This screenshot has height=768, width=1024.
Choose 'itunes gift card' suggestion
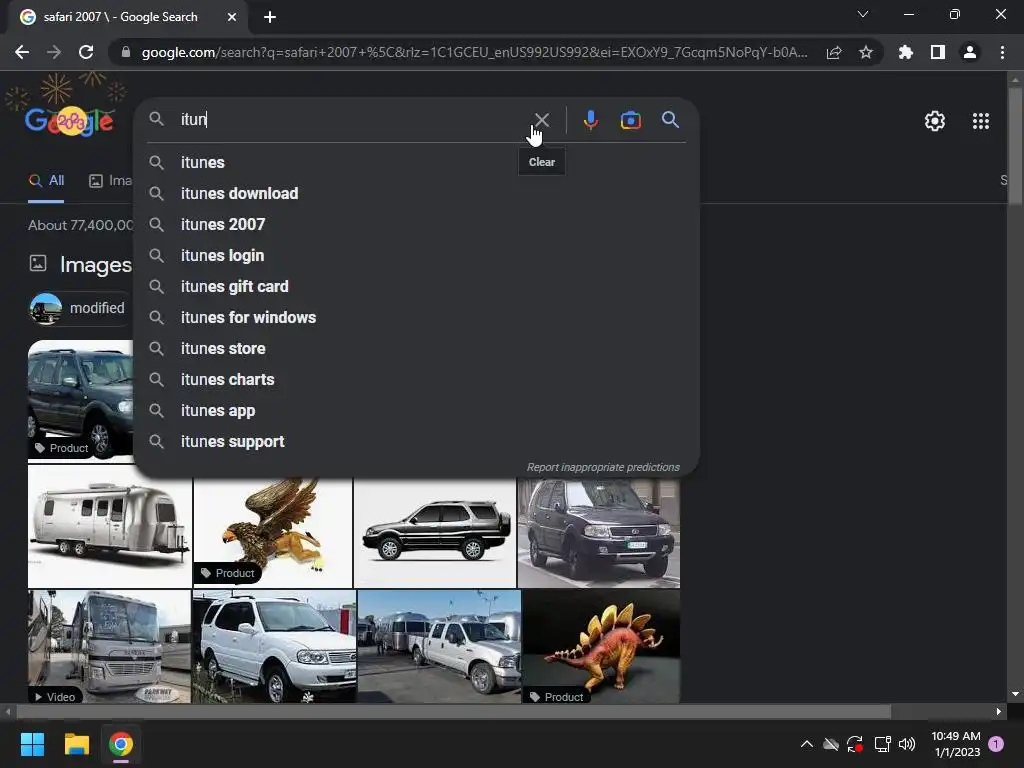pos(416,287)
